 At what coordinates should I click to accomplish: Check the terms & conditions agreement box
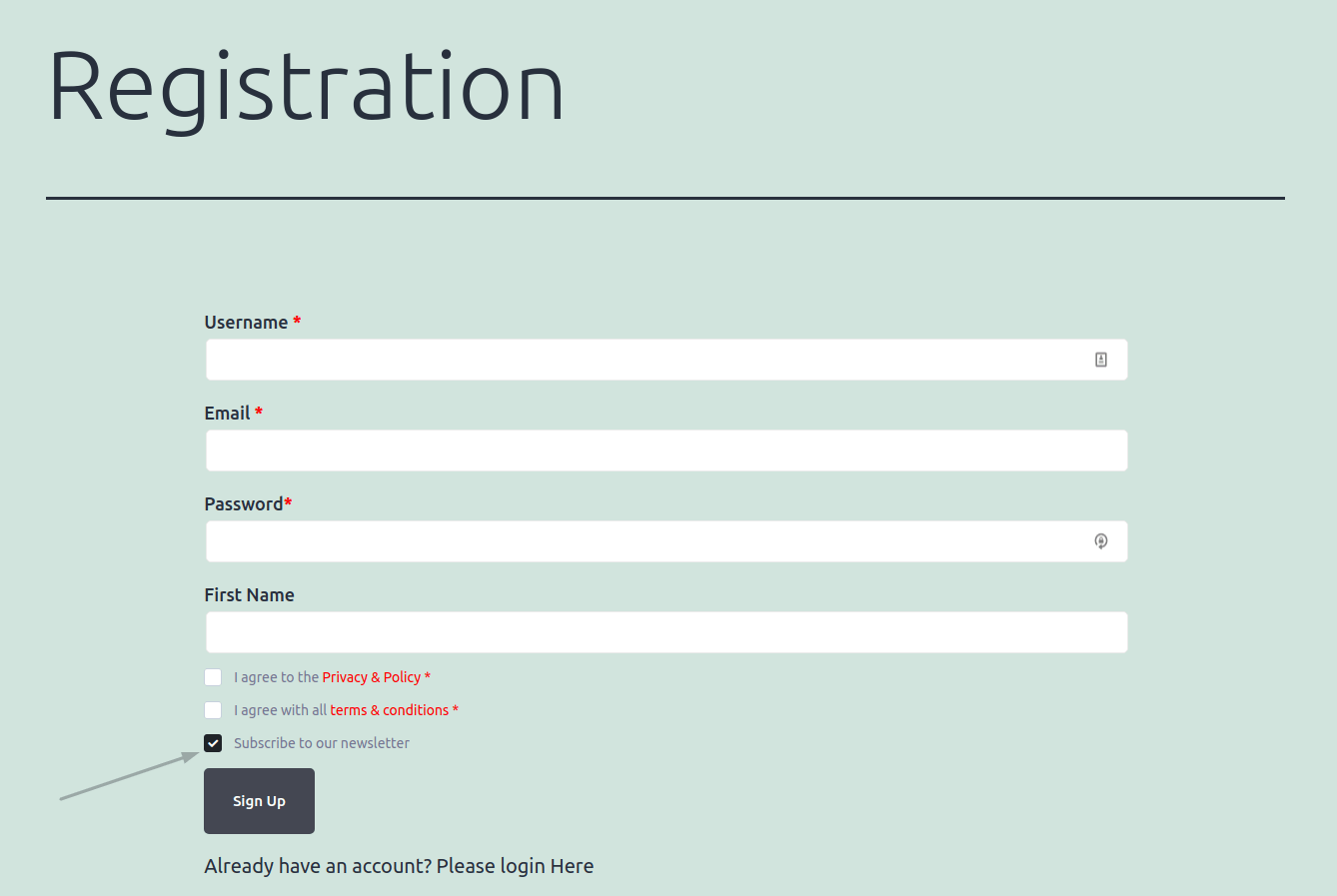pyautogui.click(x=213, y=709)
